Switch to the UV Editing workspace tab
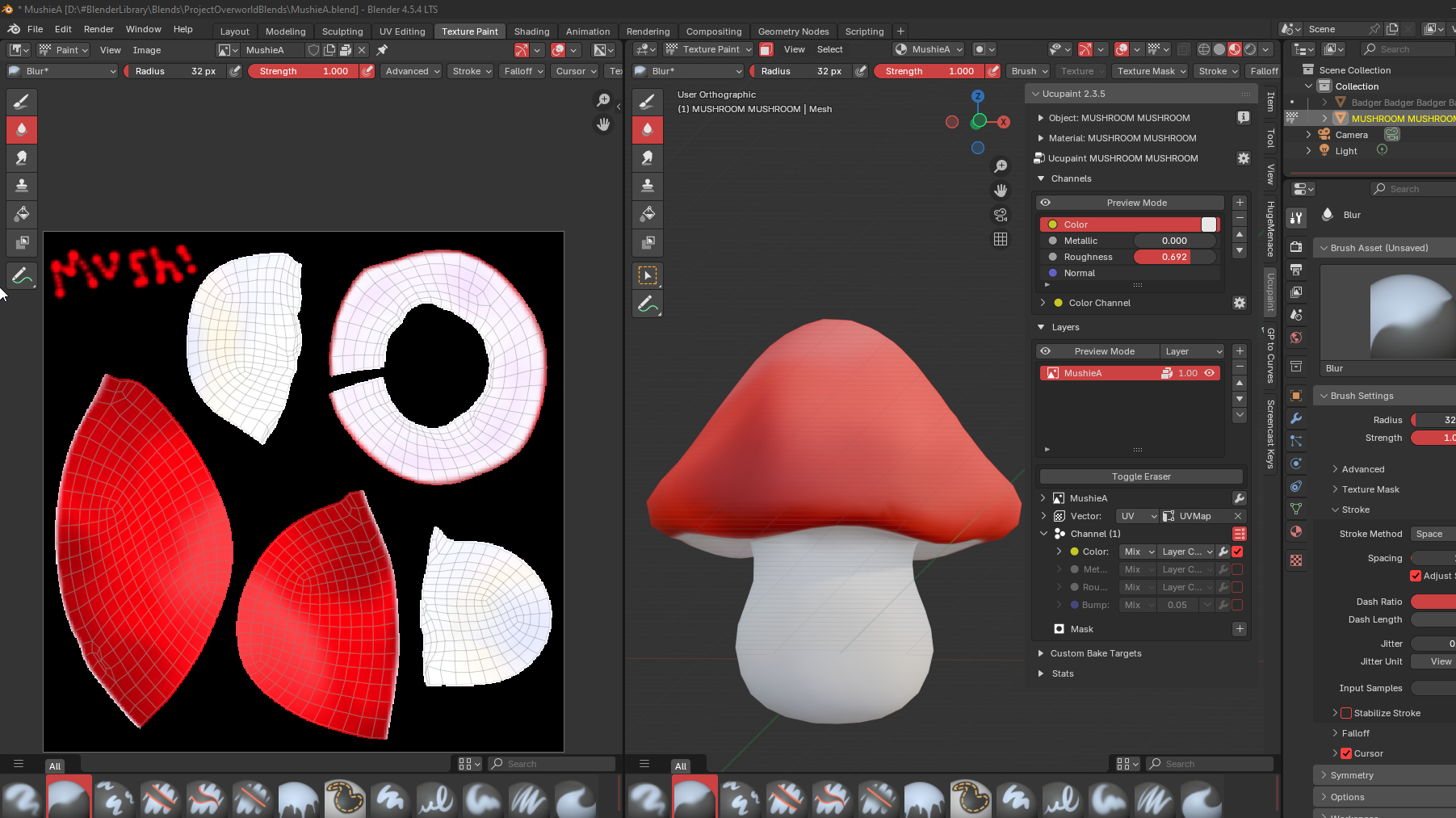This screenshot has height=818, width=1456. 402,31
